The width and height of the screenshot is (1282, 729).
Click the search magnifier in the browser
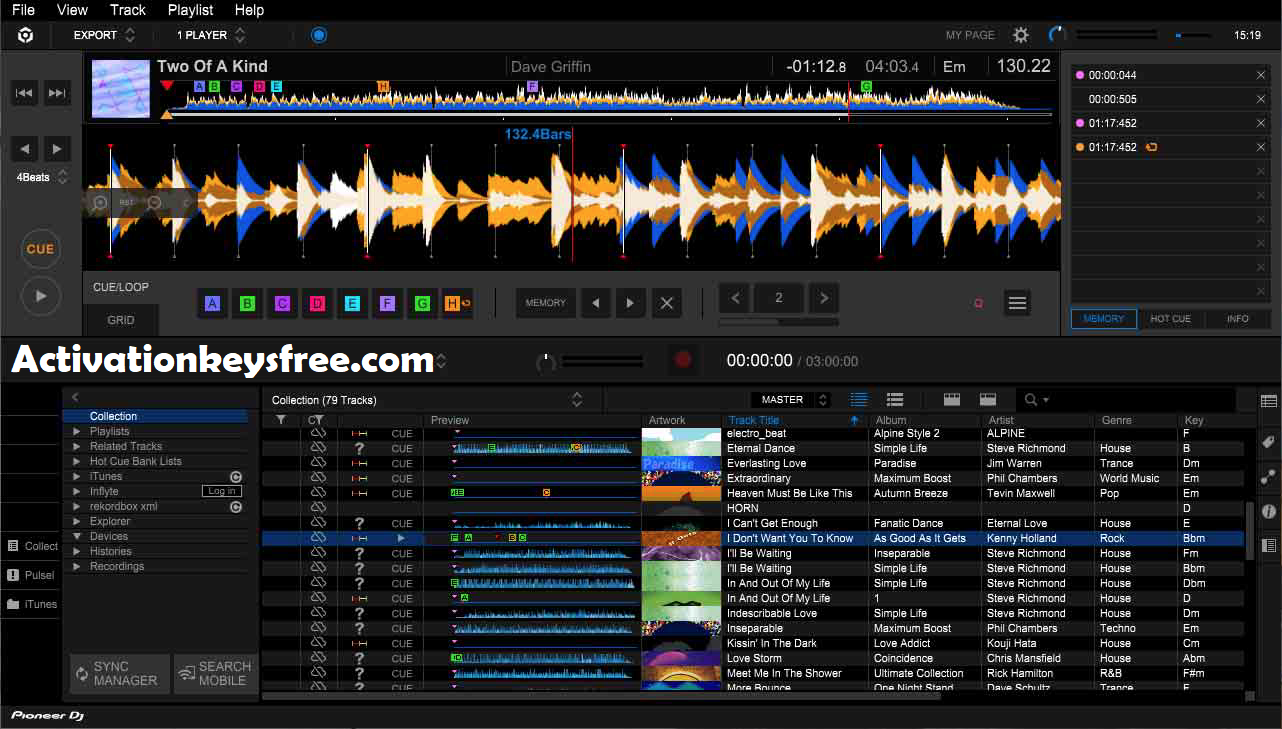coord(1031,400)
